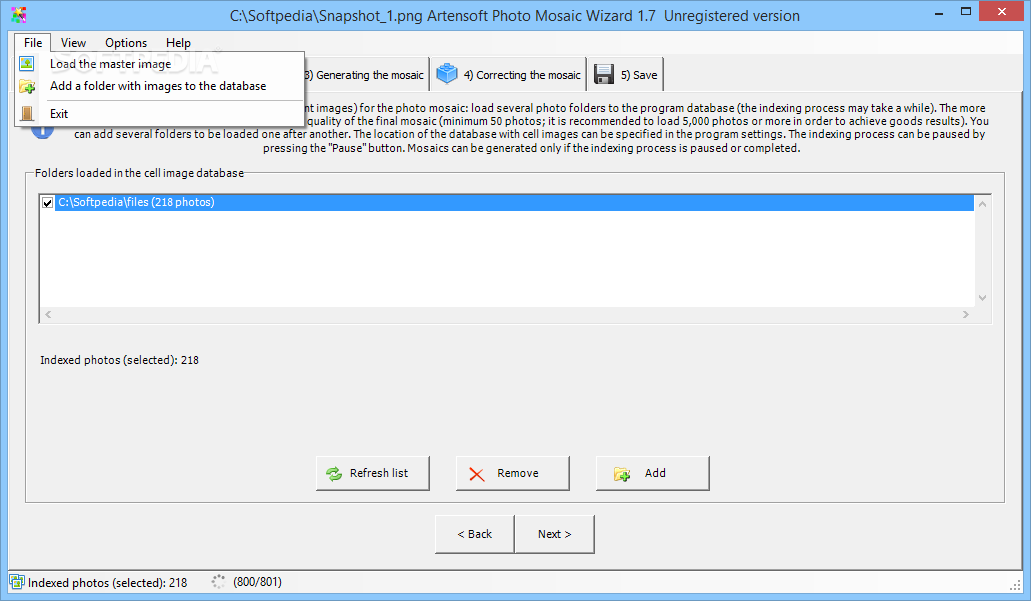1031x601 pixels.
Task: Click the add folder icon in File menu
Action: [27, 86]
